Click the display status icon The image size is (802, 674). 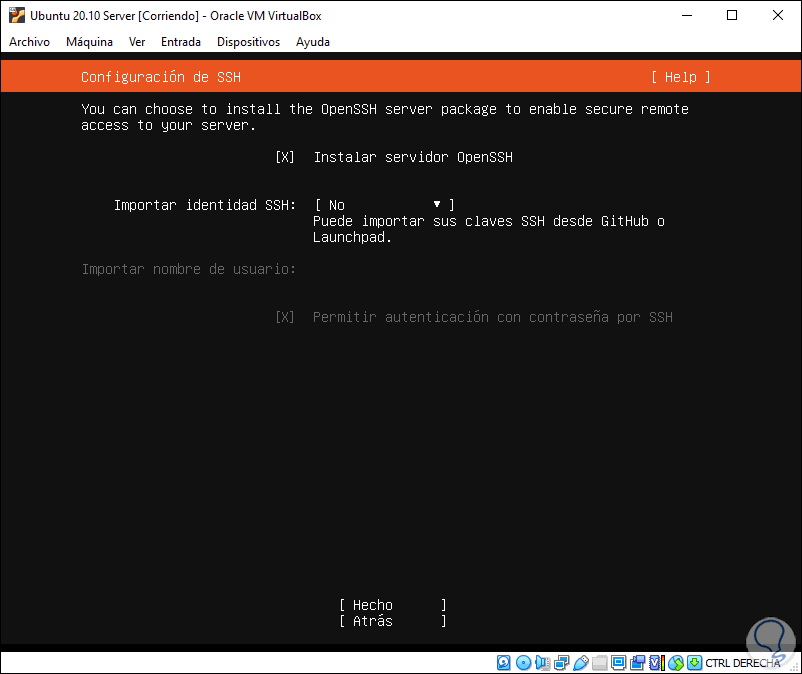point(618,663)
